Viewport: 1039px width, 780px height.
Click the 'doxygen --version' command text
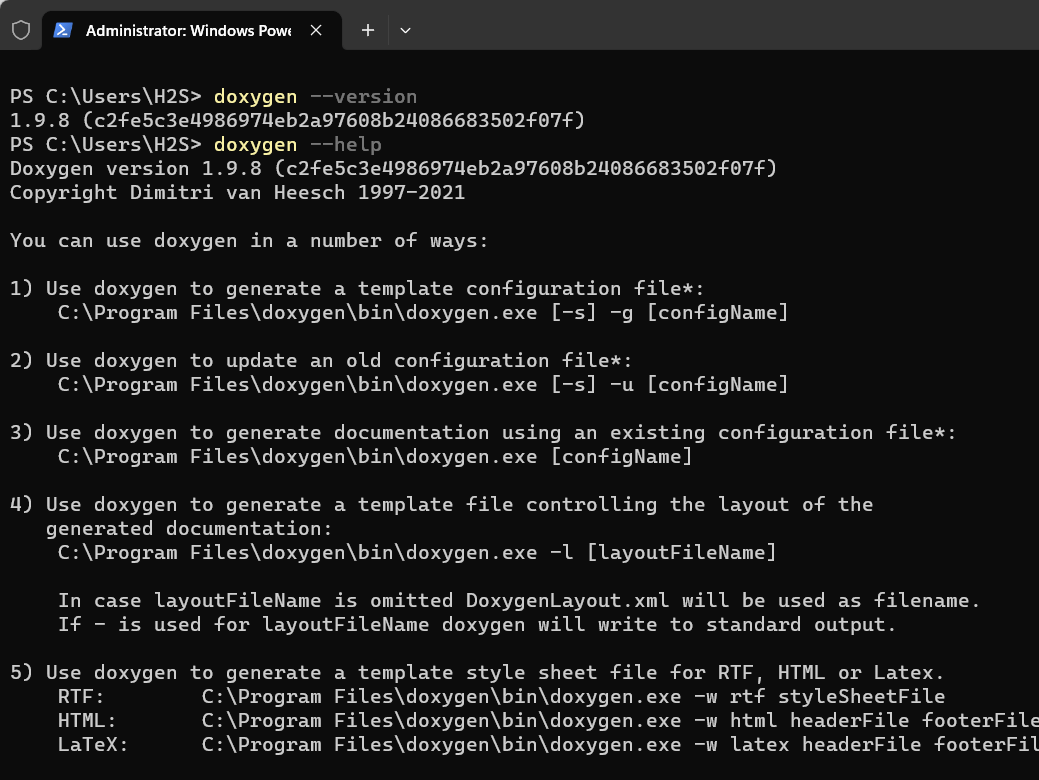(315, 97)
